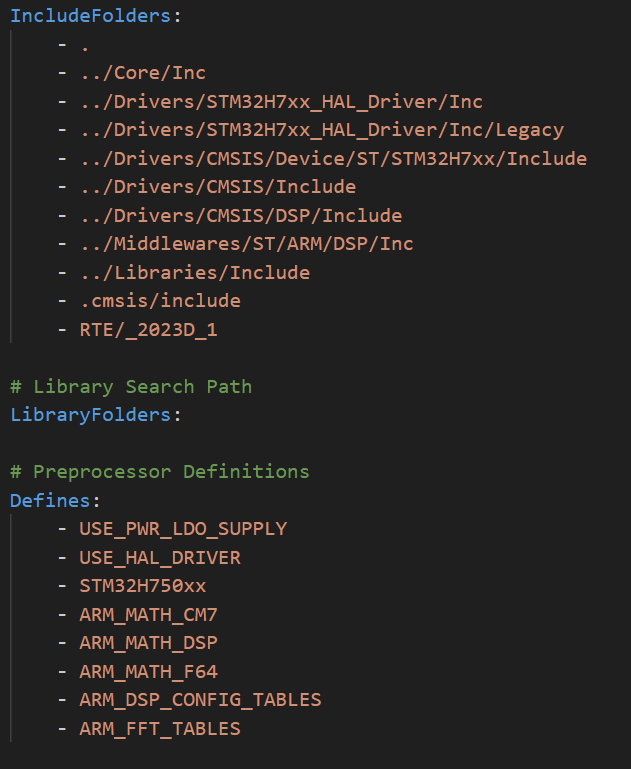Click the ../Drivers/CMSIS/DSP/Include entry
631x769 pixels.
click(240, 215)
